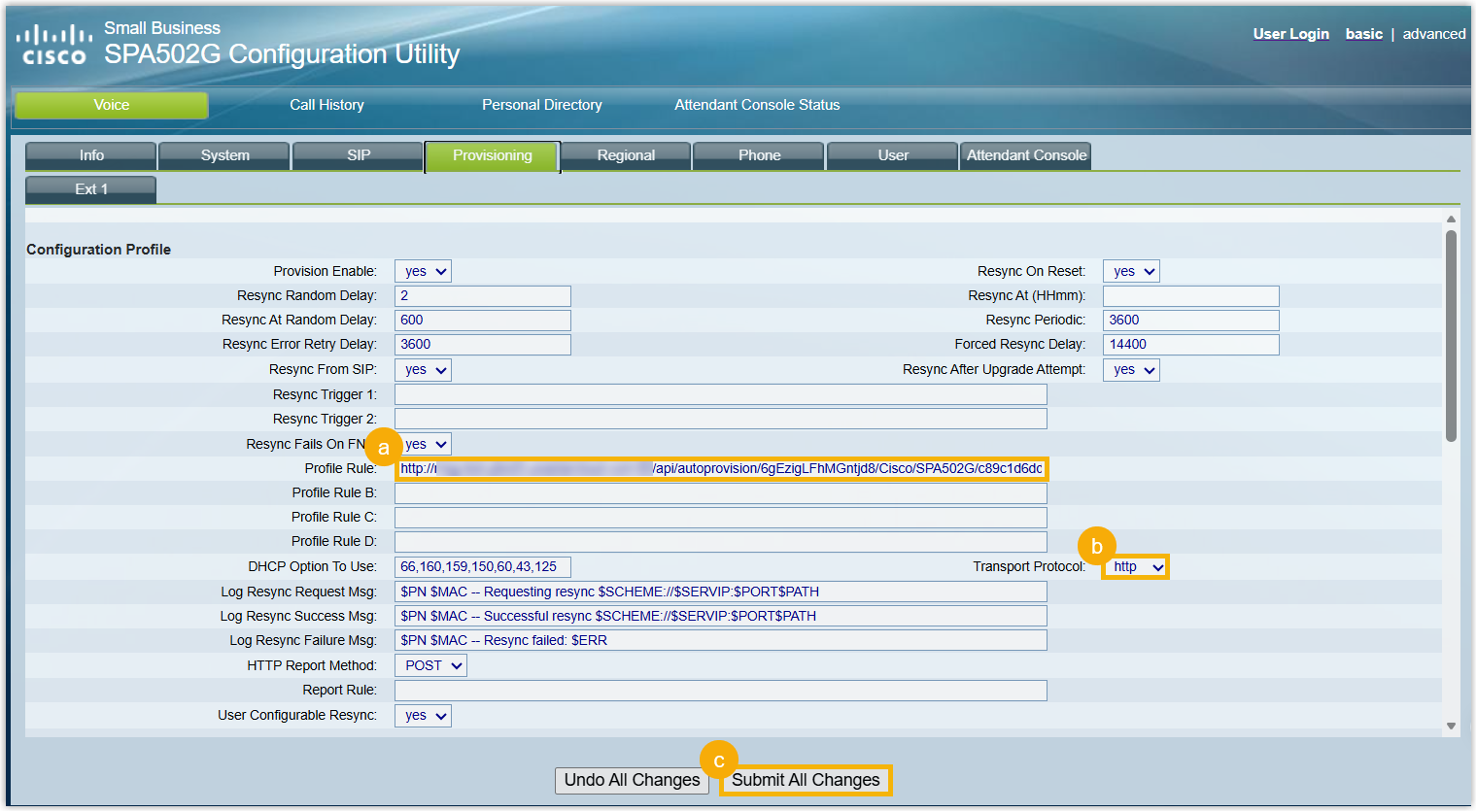Click the scrollbar up arrow
The height and width of the screenshot is (812, 1477).
click(x=1451, y=220)
